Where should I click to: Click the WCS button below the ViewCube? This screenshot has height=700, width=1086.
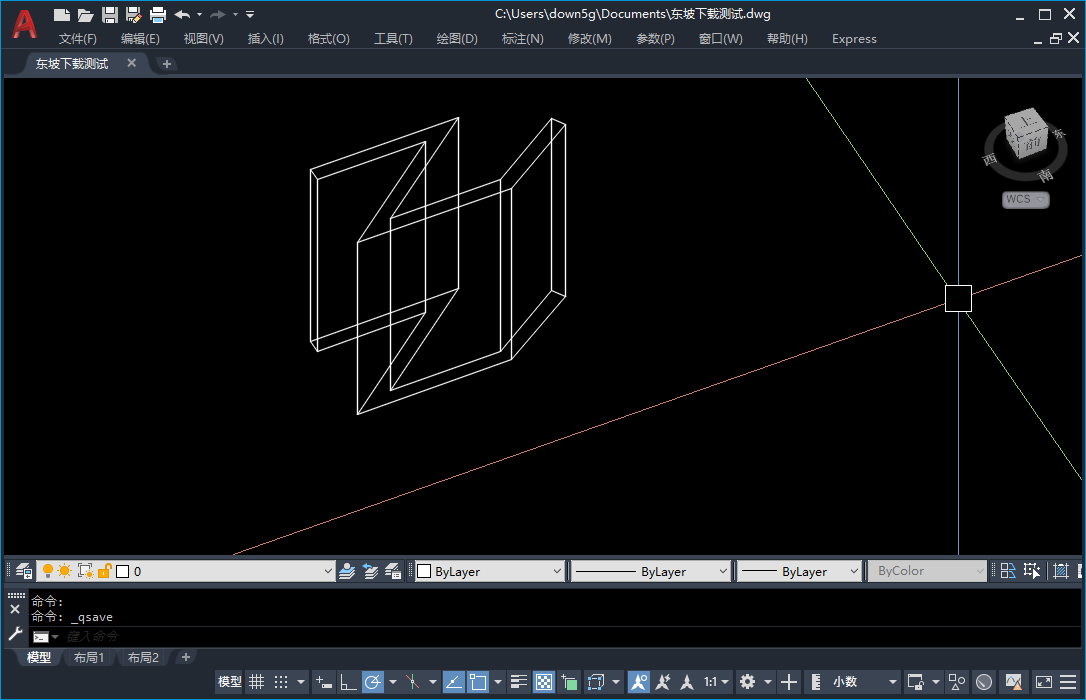(x=1023, y=199)
